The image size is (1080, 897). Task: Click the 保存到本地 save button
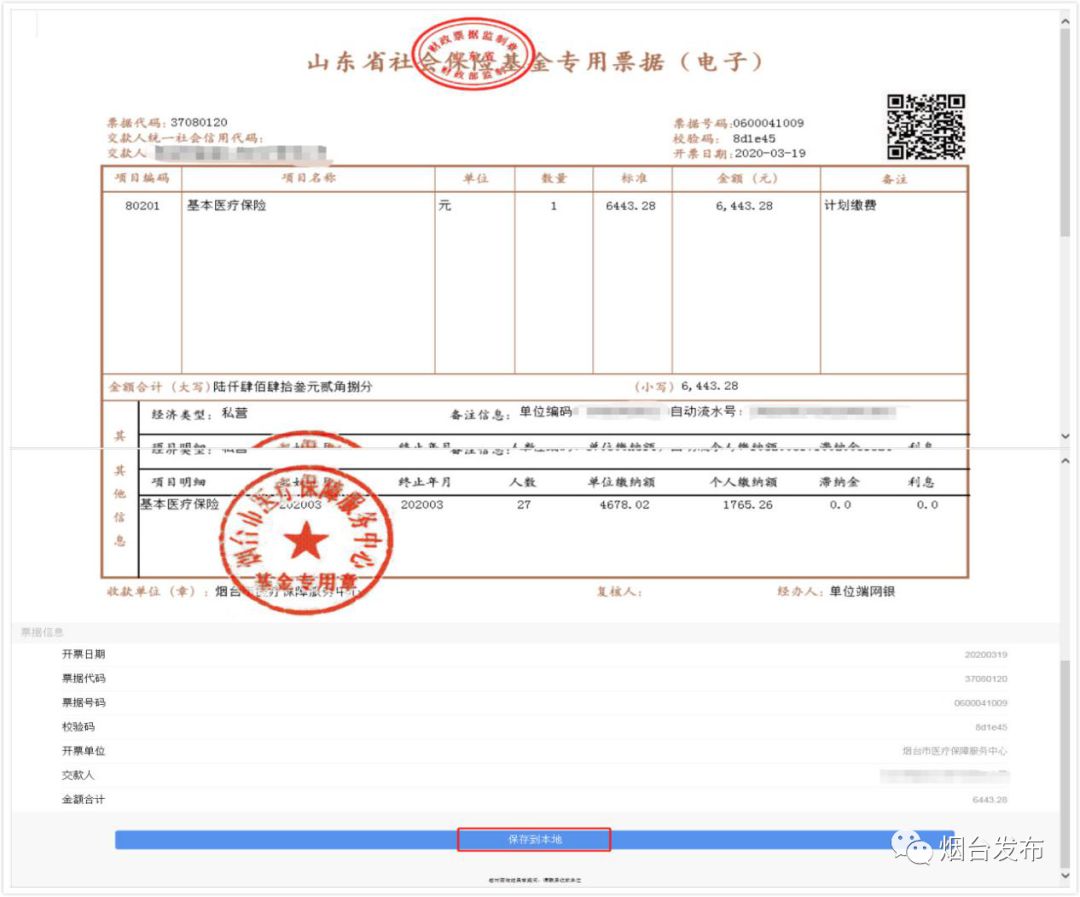coord(534,839)
